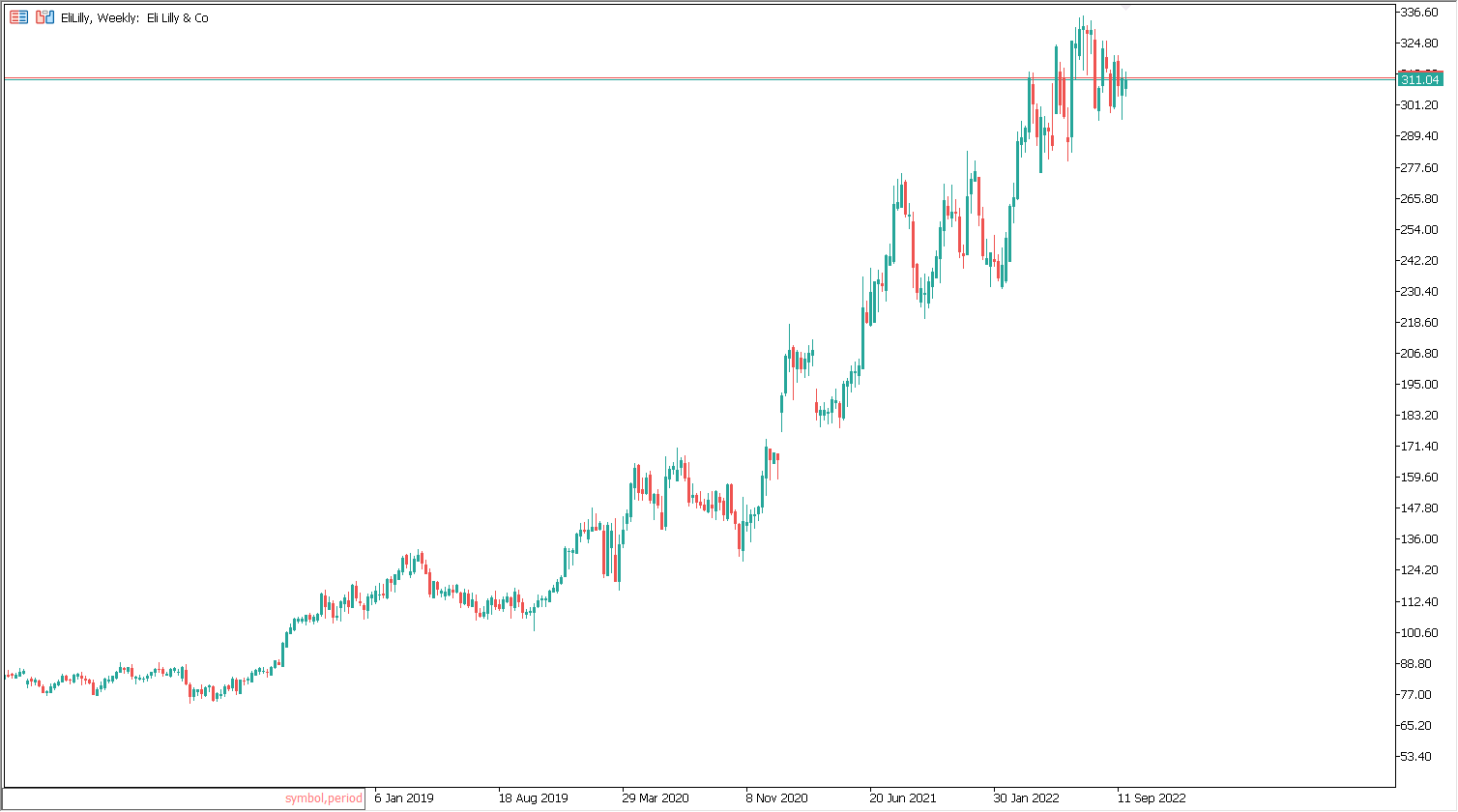Click the 8 Nov 2020 date label
The width and height of the screenshot is (1458, 812).
pyautogui.click(x=776, y=798)
